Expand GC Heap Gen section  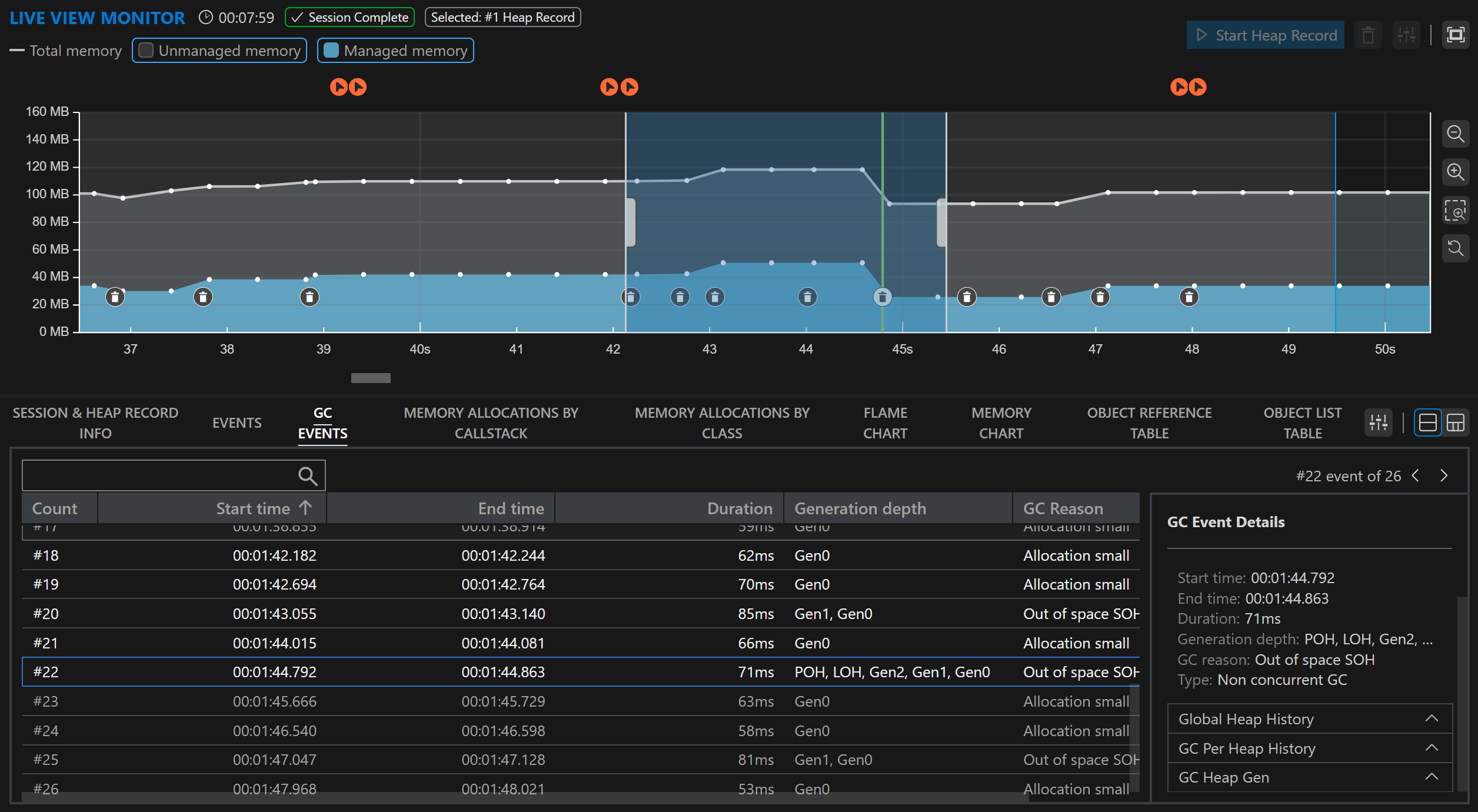pyautogui.click(x=1309, y=777)
